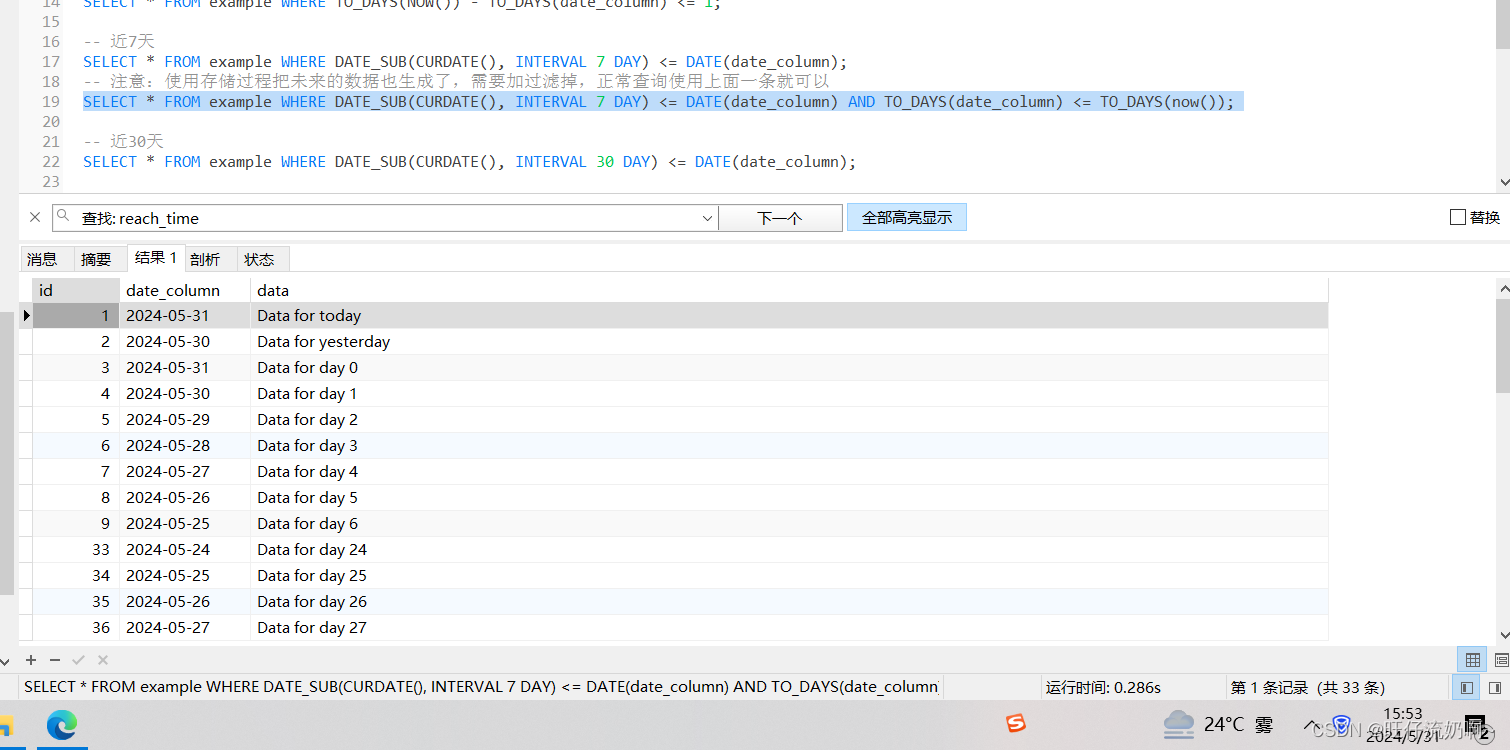The height and width of the screenshot is (750, 1510).
Task: Select the id cell with value 9
Action: (x=76, y=524)
